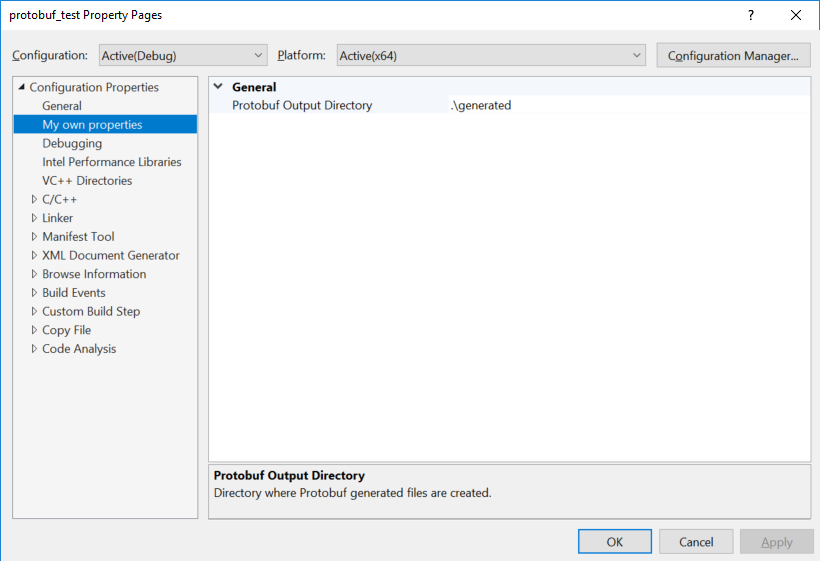Expand the Linker node arrow
The image size is (820, 561).
[x=34, y=218]
